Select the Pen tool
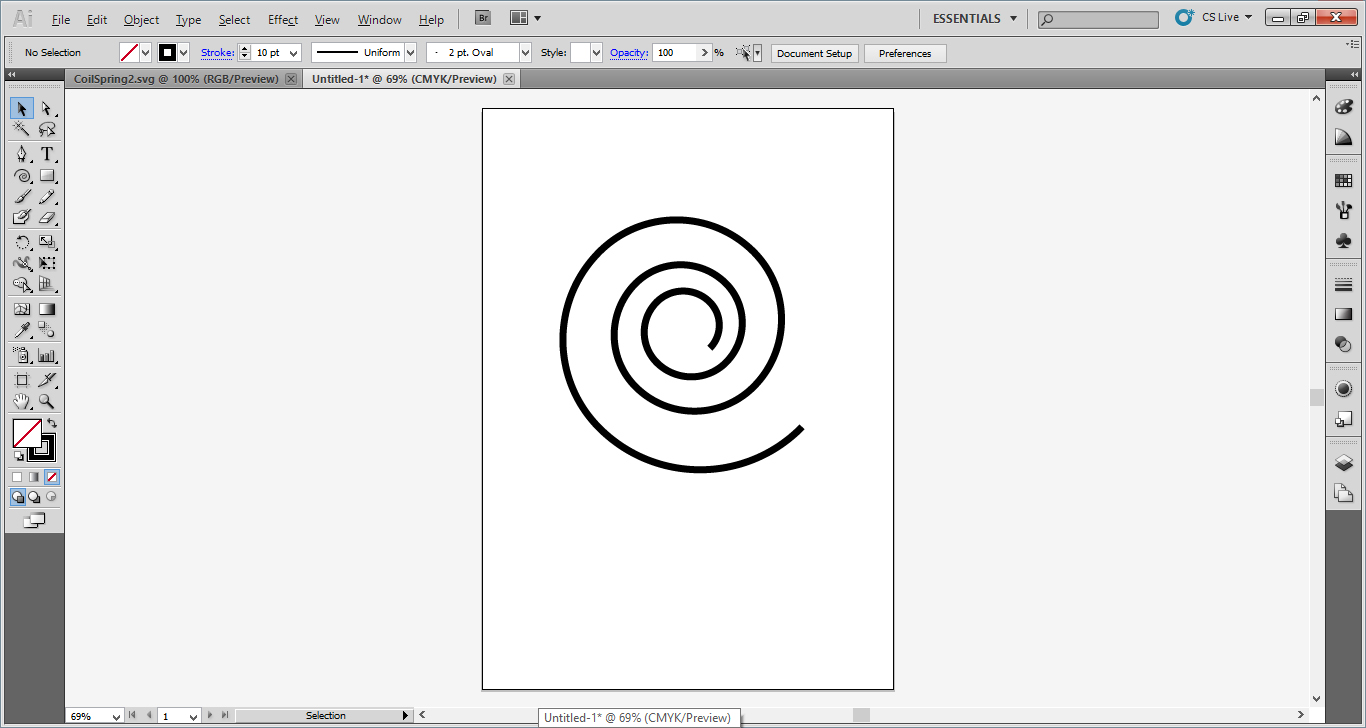 point(22,154)
